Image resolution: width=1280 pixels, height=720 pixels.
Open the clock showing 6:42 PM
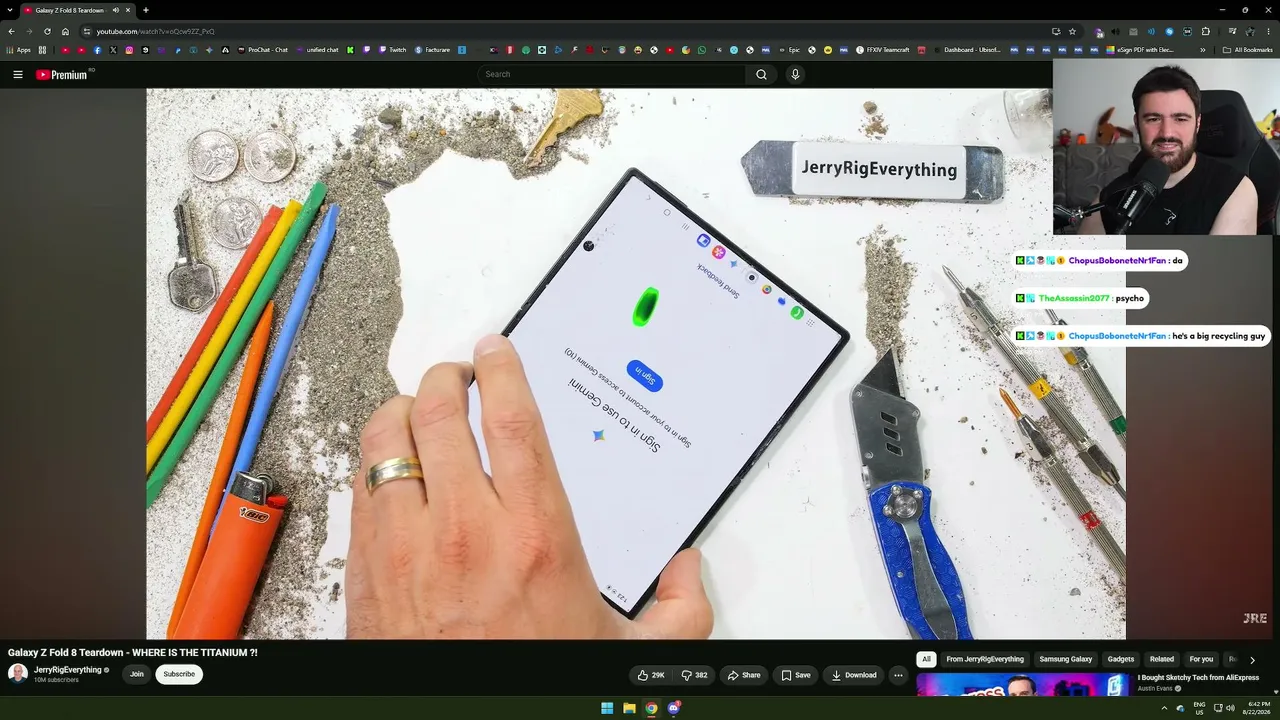(1255, 708)
